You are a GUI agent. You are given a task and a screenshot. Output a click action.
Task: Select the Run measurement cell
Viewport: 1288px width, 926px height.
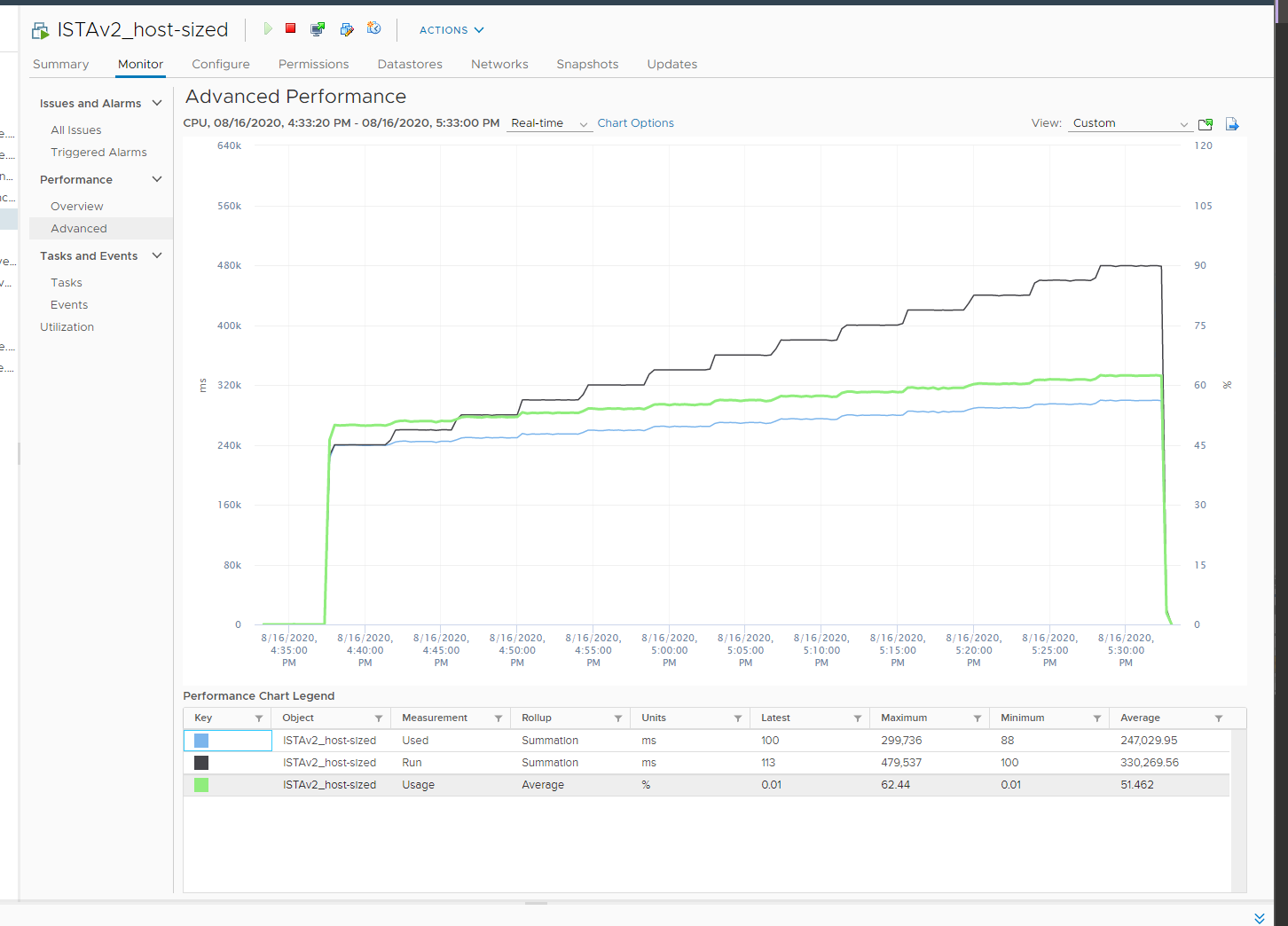[x=412, y=763]
